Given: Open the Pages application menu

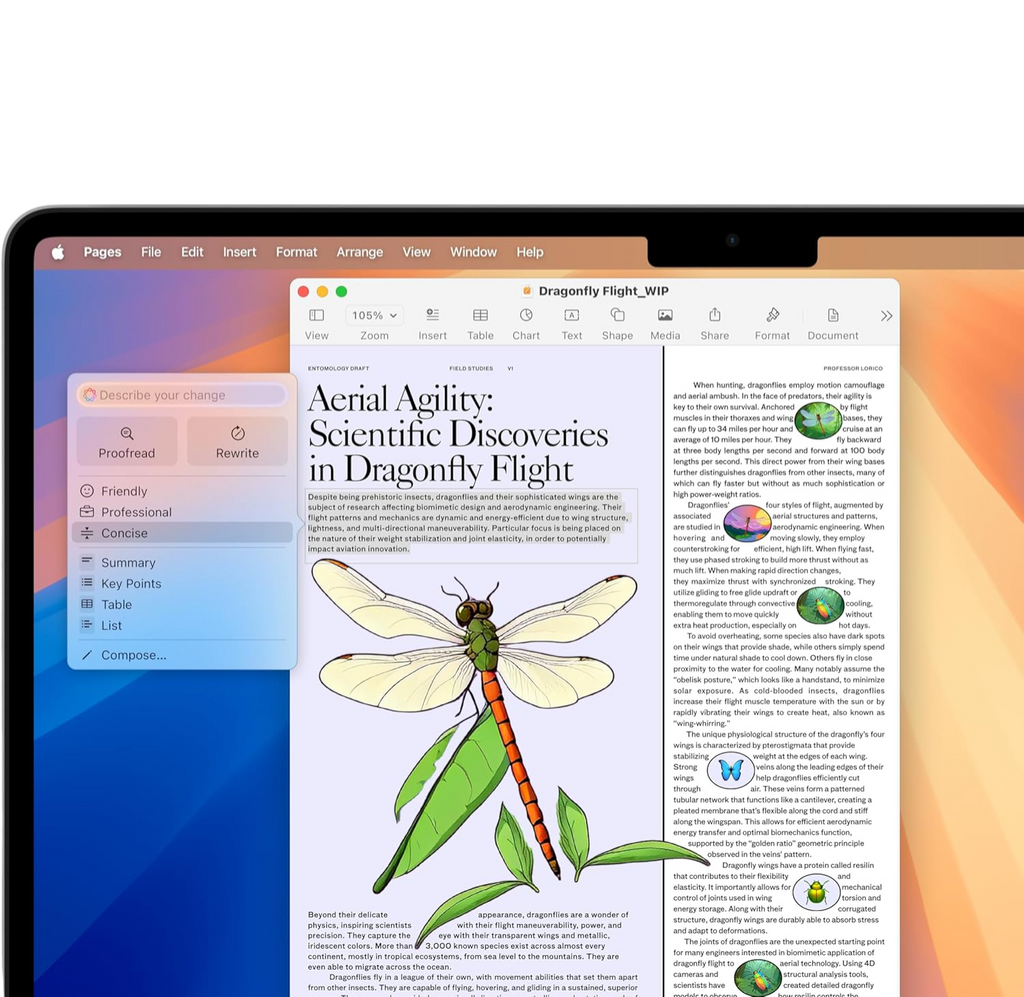Looking at the screenshot, I should pyautogui.click(x=103, y=252).
